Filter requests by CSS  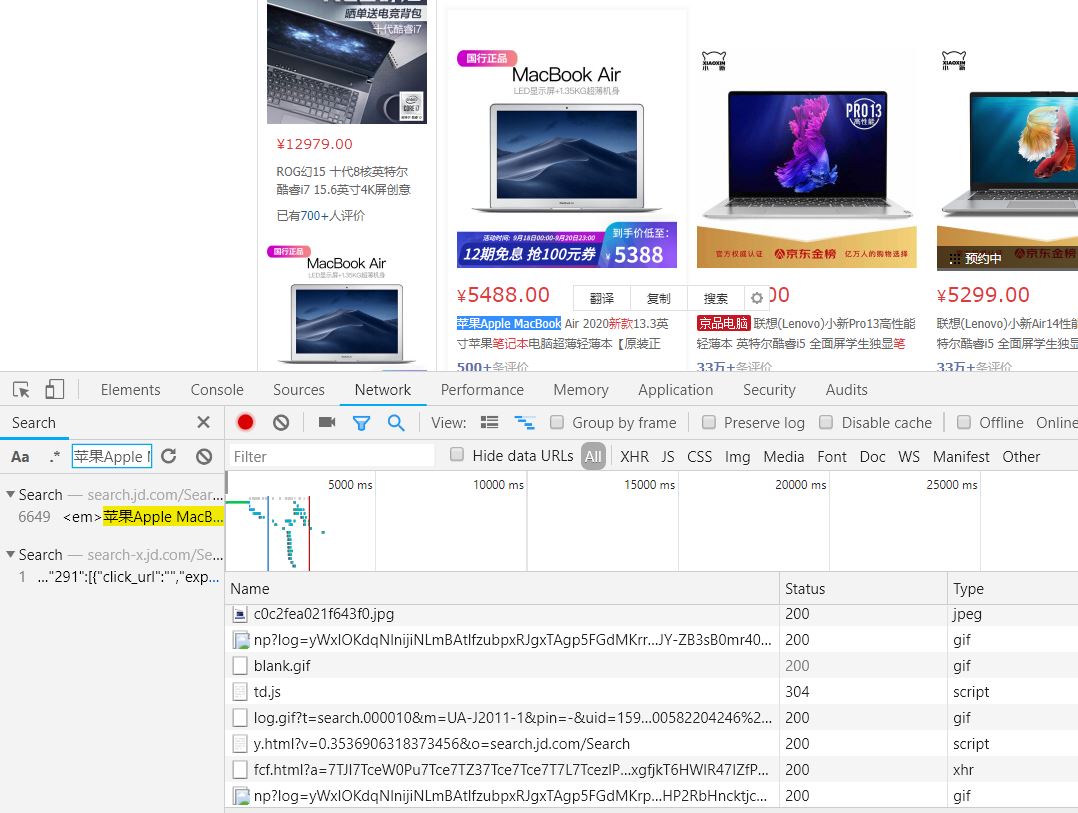point(699,456)
